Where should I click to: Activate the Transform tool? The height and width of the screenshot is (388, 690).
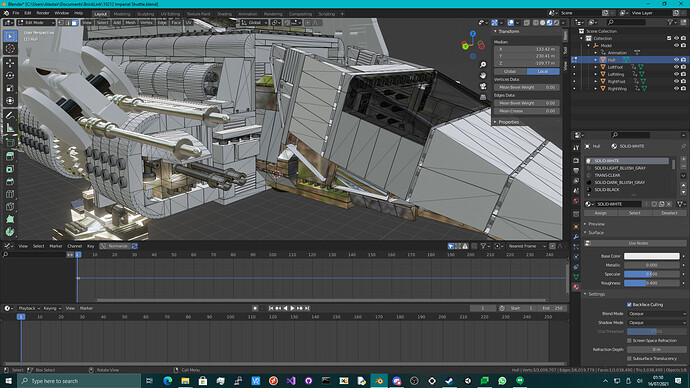click(x=10, y=101)
